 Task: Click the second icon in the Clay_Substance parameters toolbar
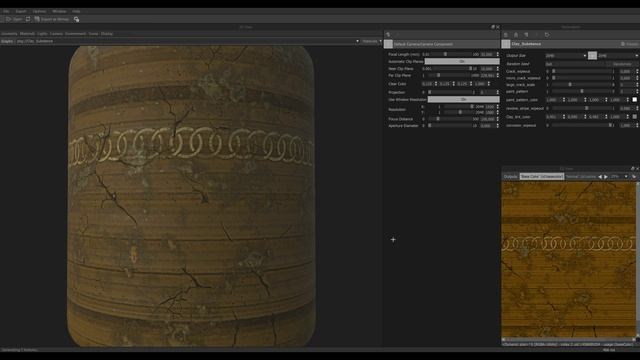516,35
